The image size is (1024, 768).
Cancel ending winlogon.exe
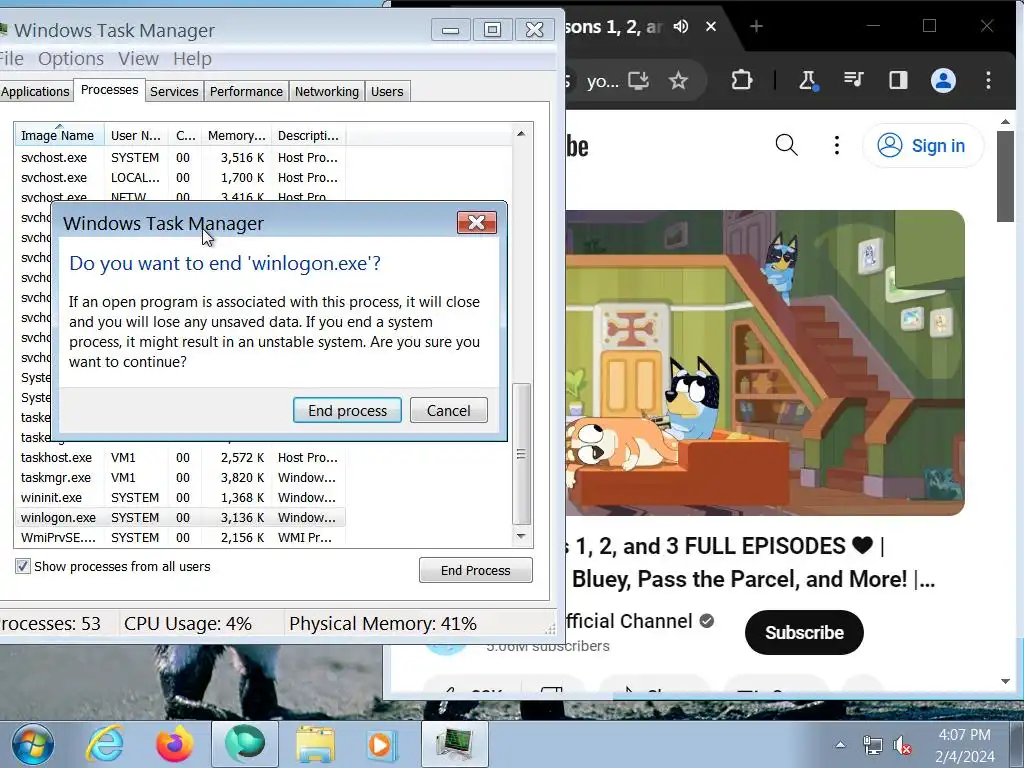tap(449, 410)
